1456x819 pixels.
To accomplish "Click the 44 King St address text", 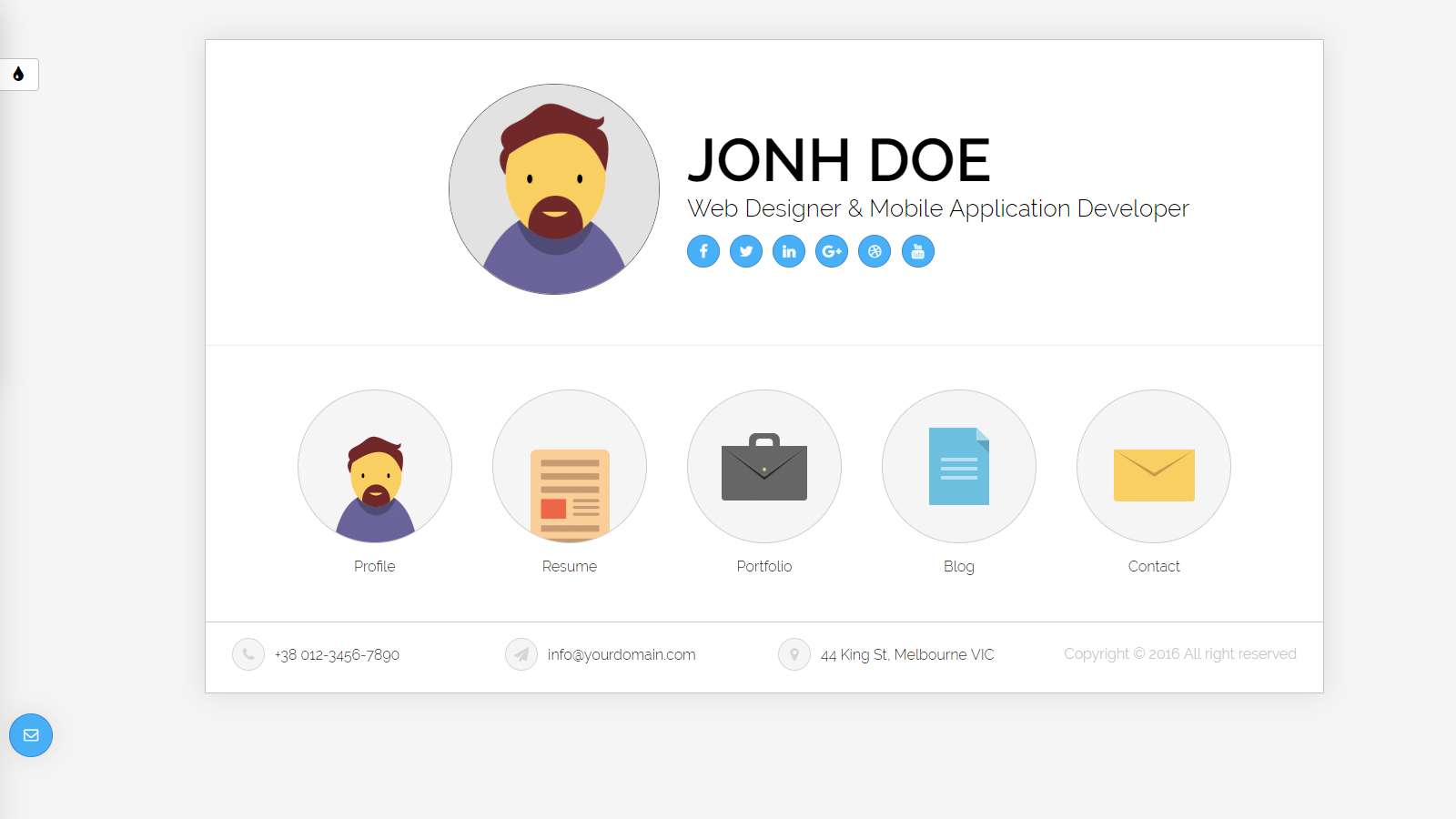I will (x=907, y=655).
